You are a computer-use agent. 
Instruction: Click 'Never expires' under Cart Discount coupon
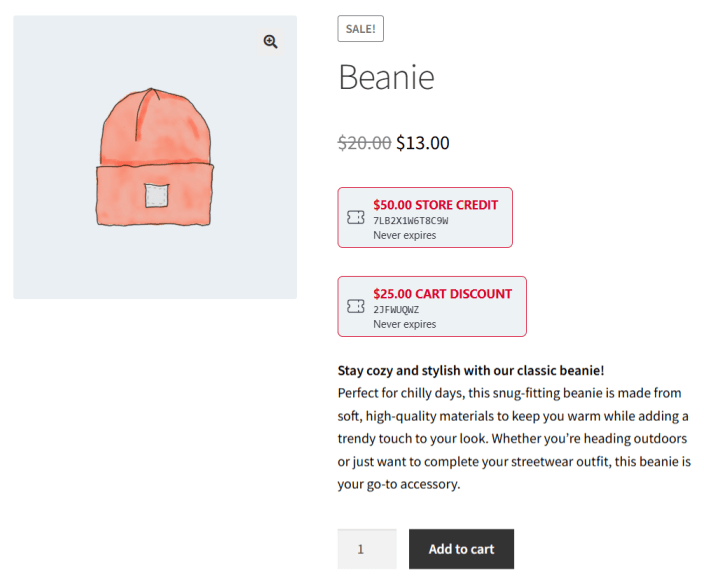pyautogui.click(x=404, y=324)
